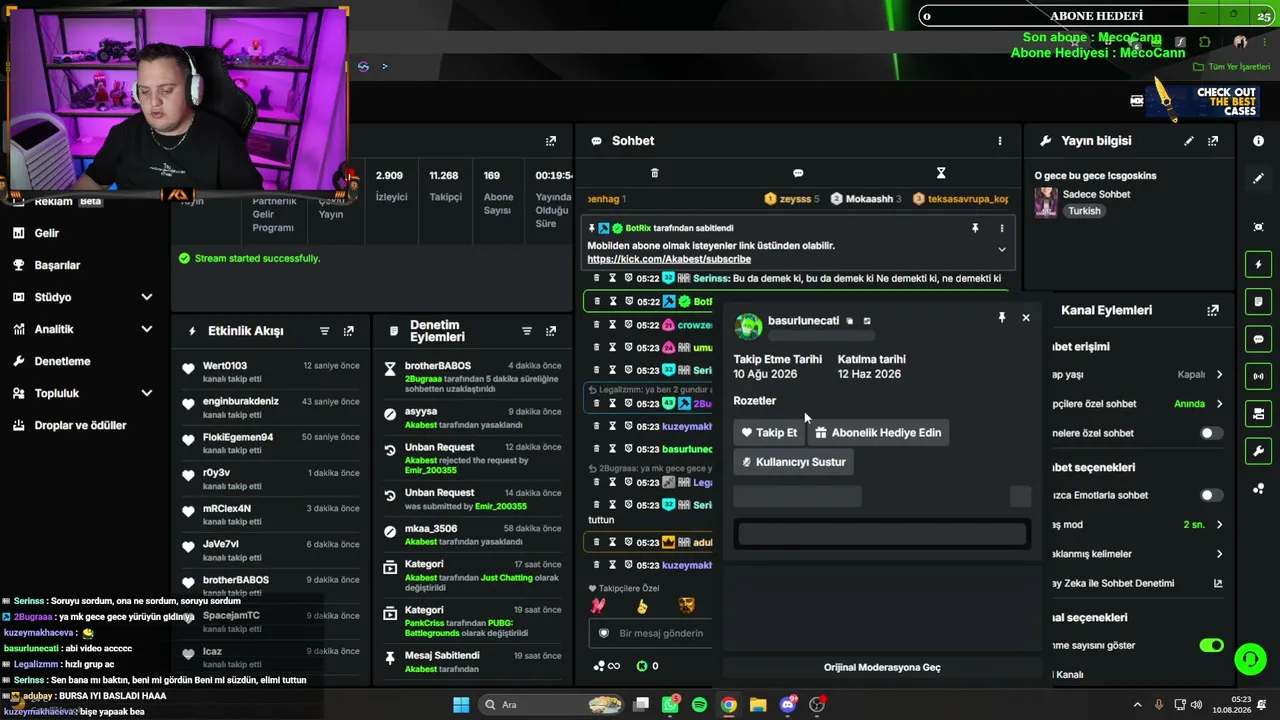Image resolution: width=1280 pixels, height=720 pixels.
Task: Open the green headset support button
Action: point(1250,659)
